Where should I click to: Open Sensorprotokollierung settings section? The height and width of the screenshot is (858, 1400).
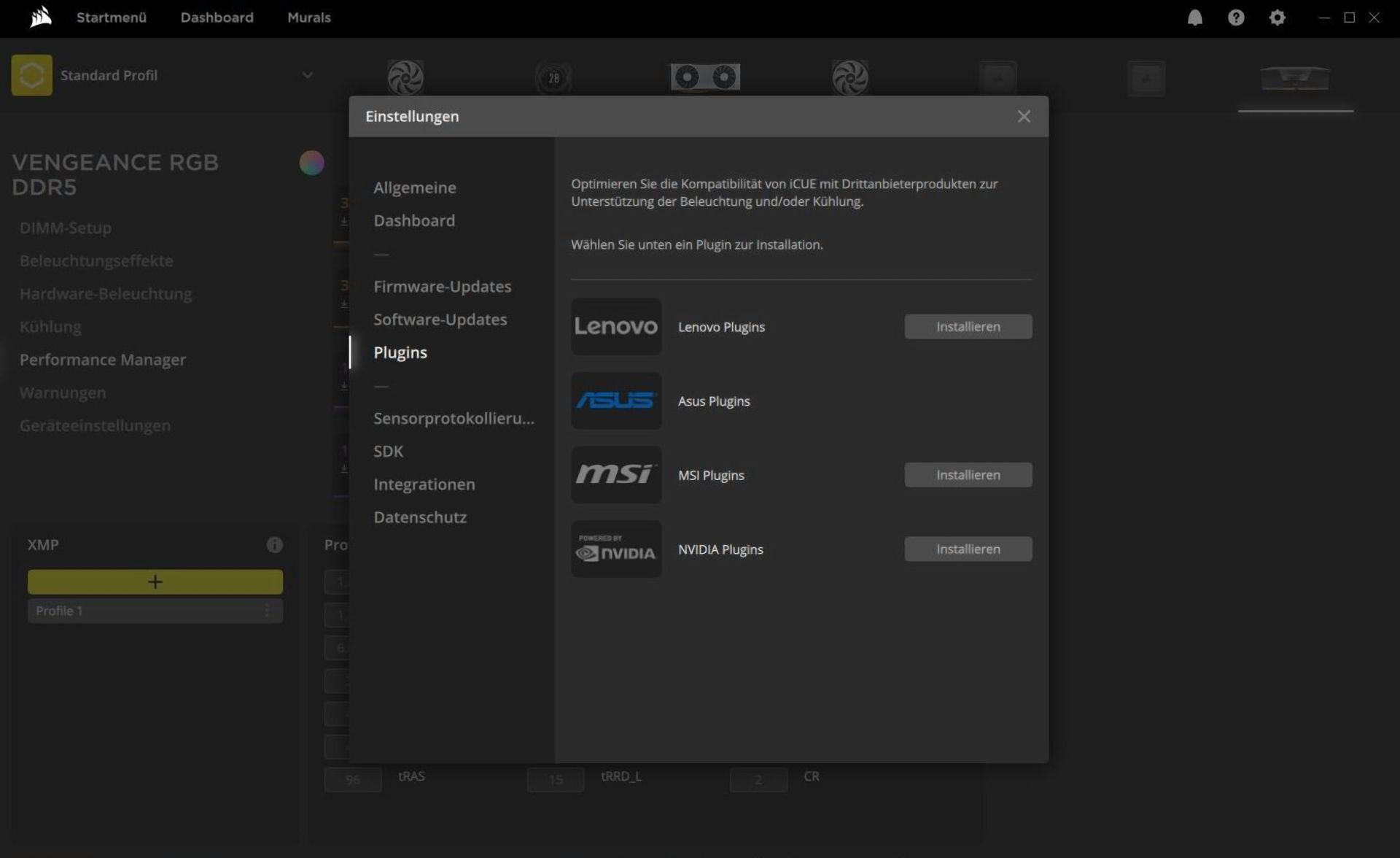(454, 418)
